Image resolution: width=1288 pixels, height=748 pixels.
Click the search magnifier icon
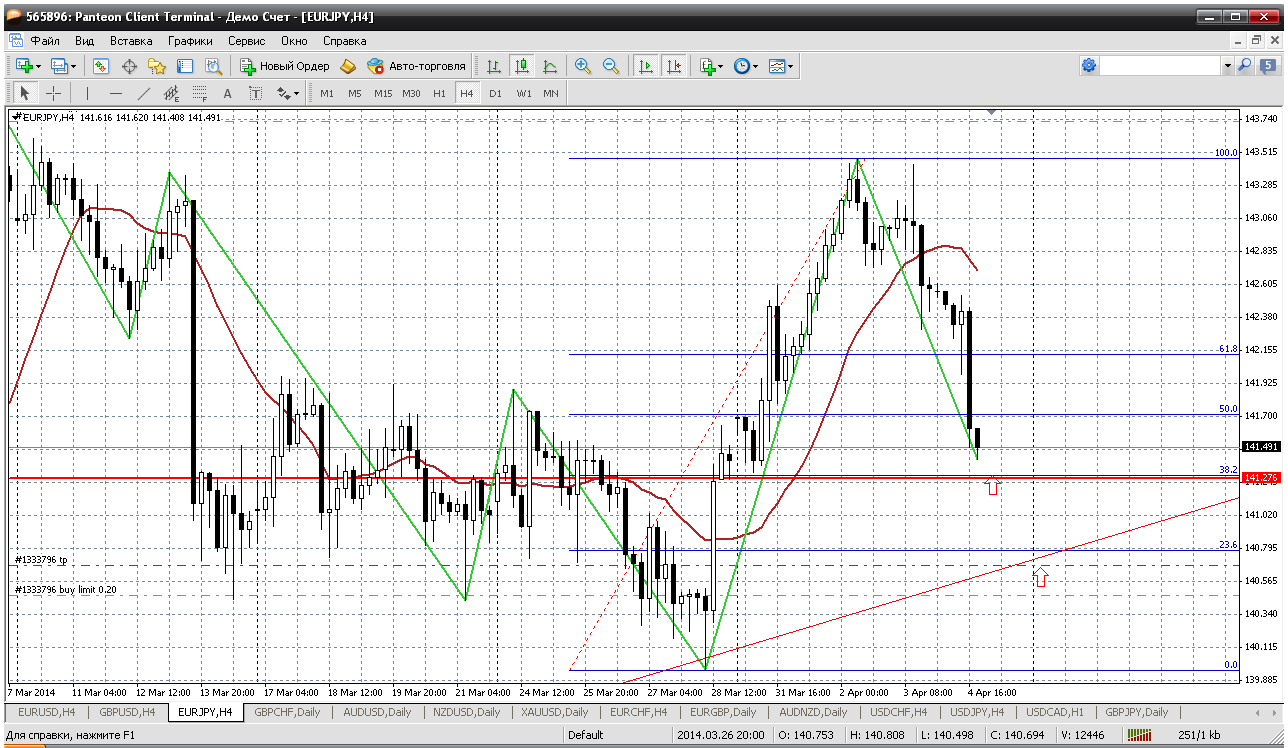click(x=1245, y=65)
